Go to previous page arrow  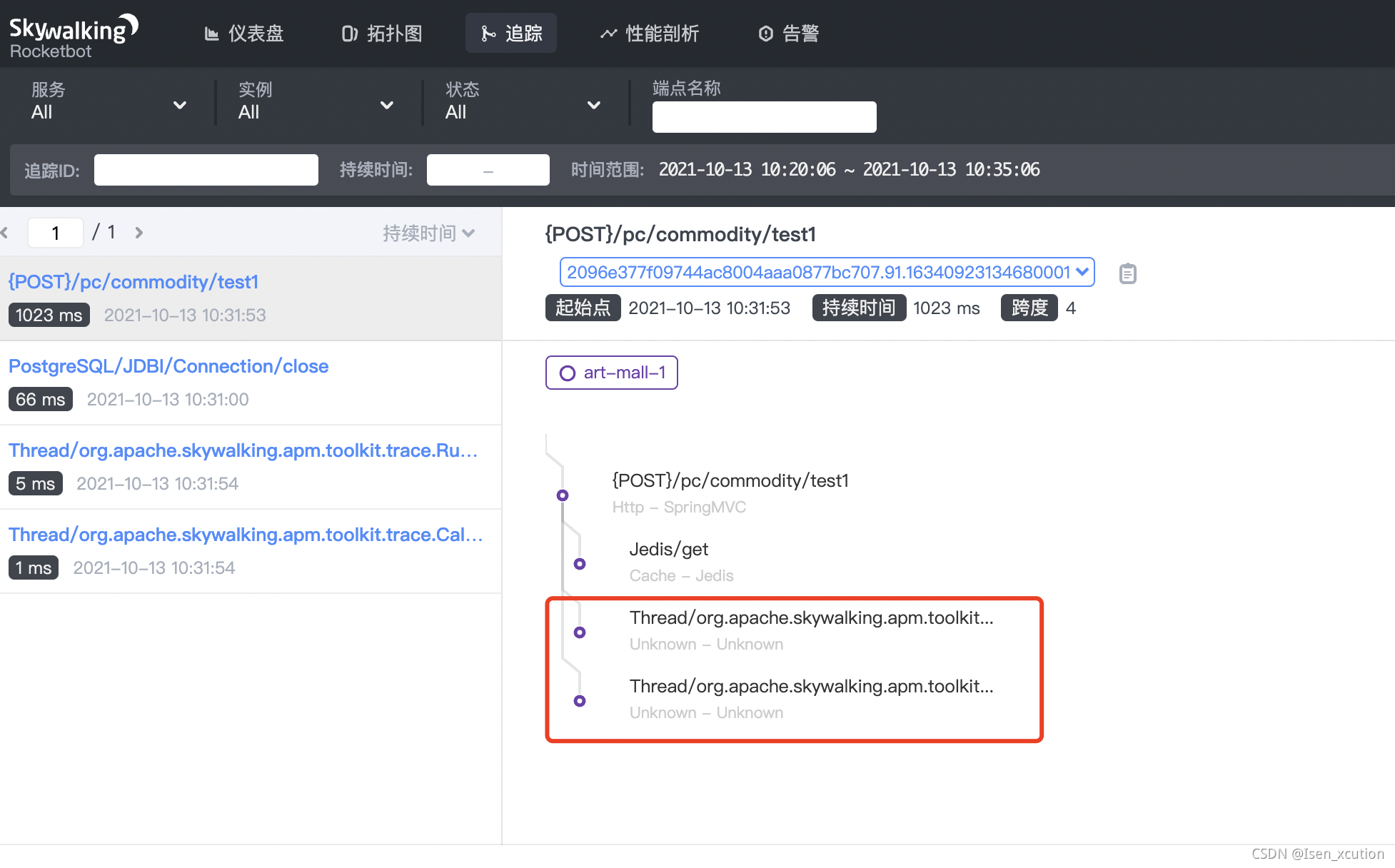[4, 233]
